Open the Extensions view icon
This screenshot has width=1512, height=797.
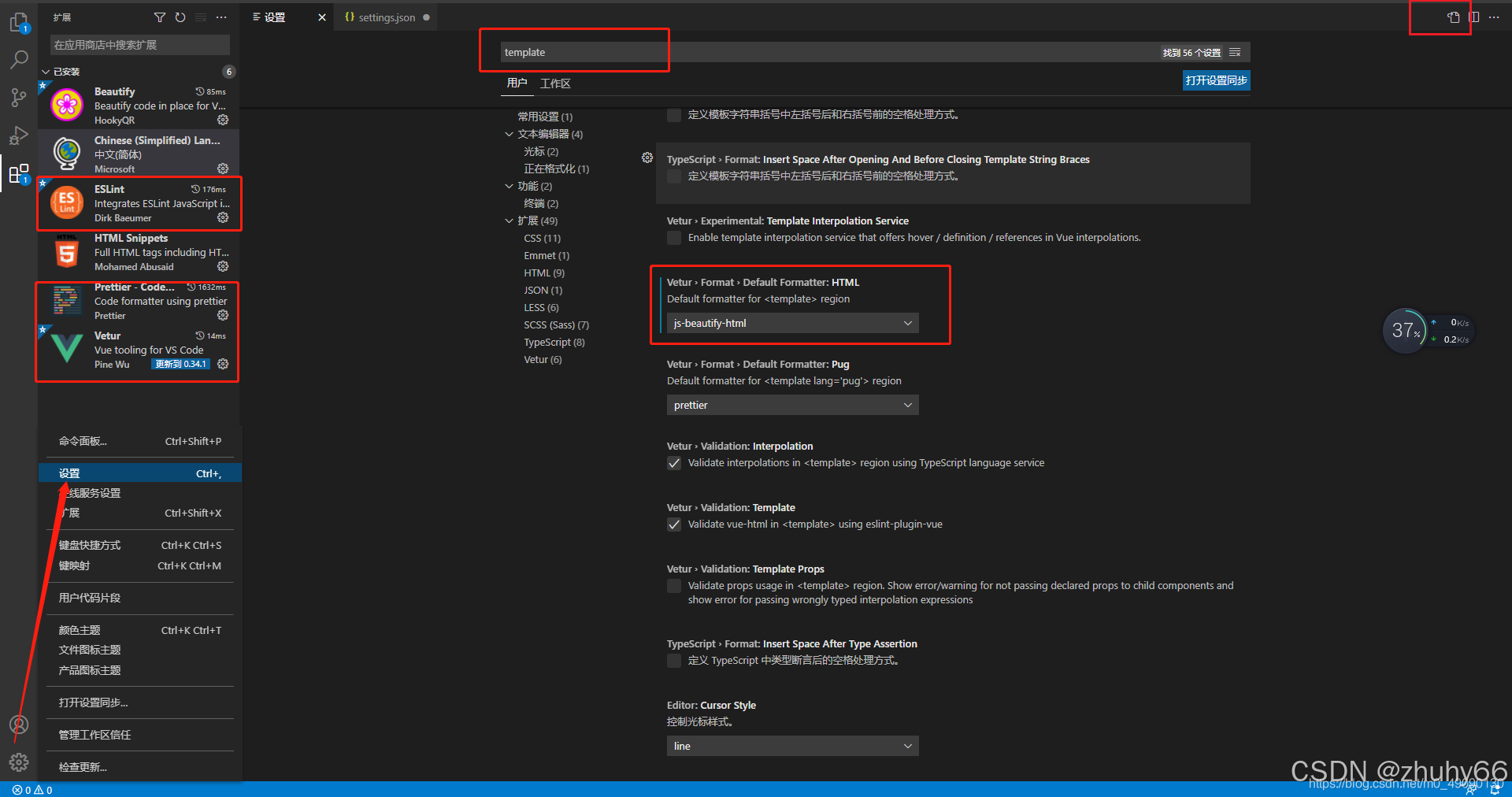click(19, 173)
